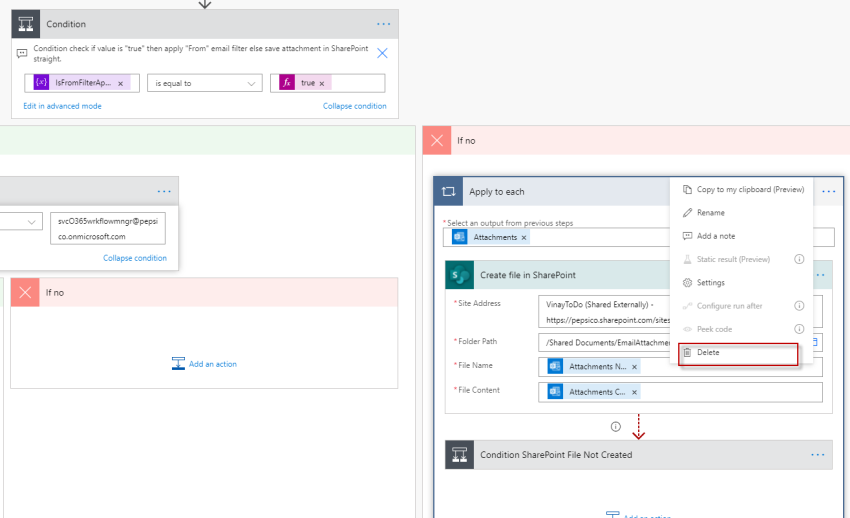
Task: Click the Apply to each header title
Action: point(497,192)
